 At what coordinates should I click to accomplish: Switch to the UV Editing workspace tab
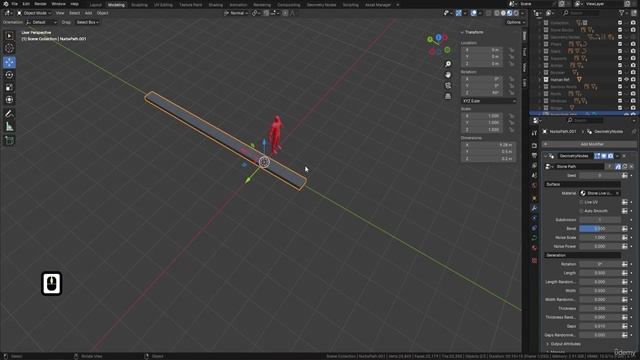pos(163,5)
